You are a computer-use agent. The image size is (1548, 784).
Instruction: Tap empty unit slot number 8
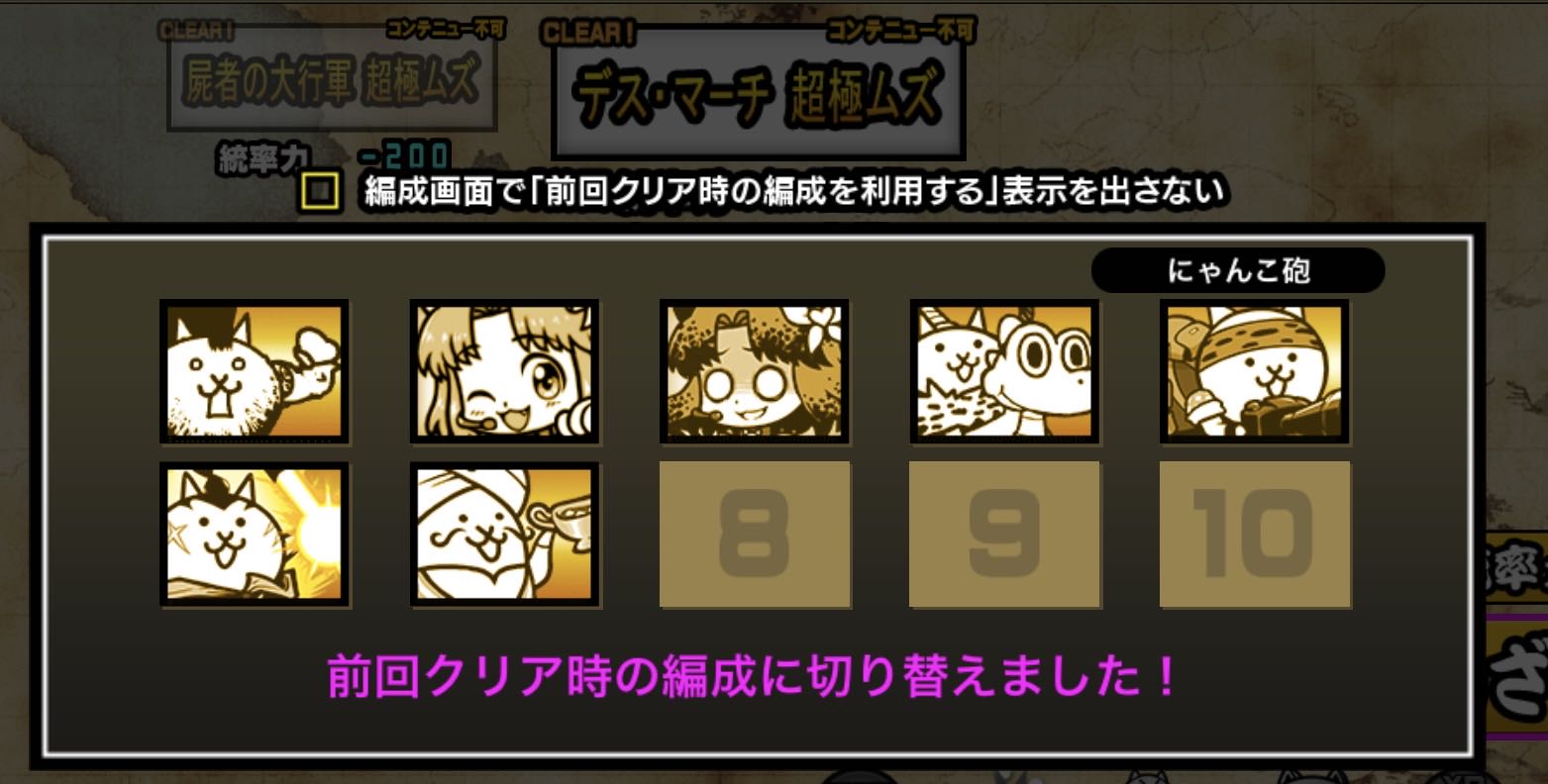[x=755, y=534]
